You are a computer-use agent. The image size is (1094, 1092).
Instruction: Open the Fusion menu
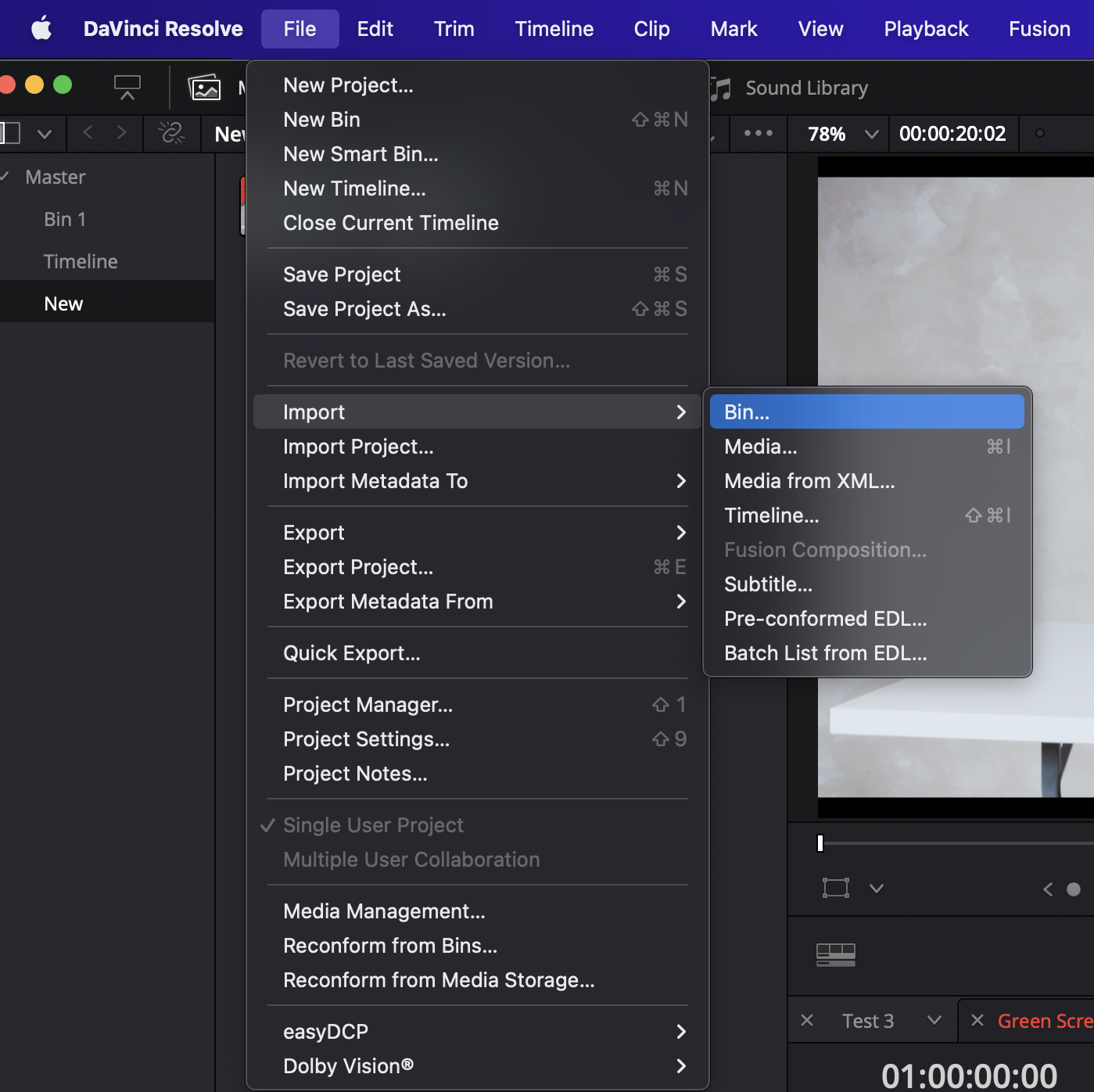tap(1039, 29)
